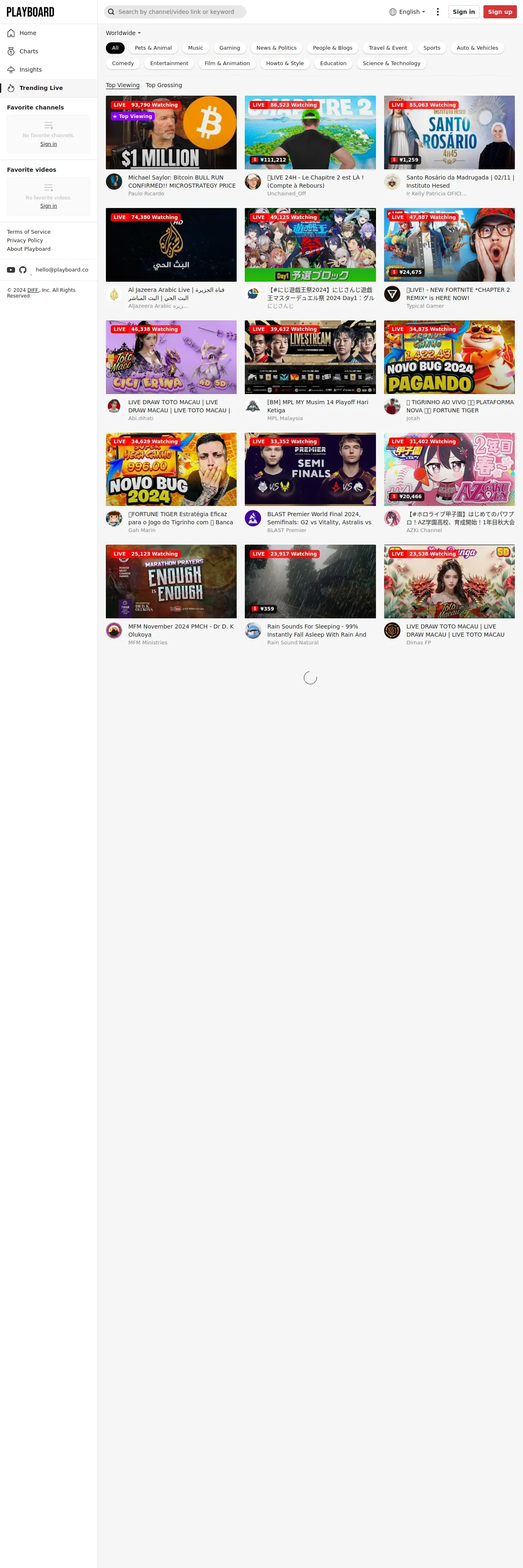Filter by Film & Animation category
523x1568 pixels.
point(227,64)
